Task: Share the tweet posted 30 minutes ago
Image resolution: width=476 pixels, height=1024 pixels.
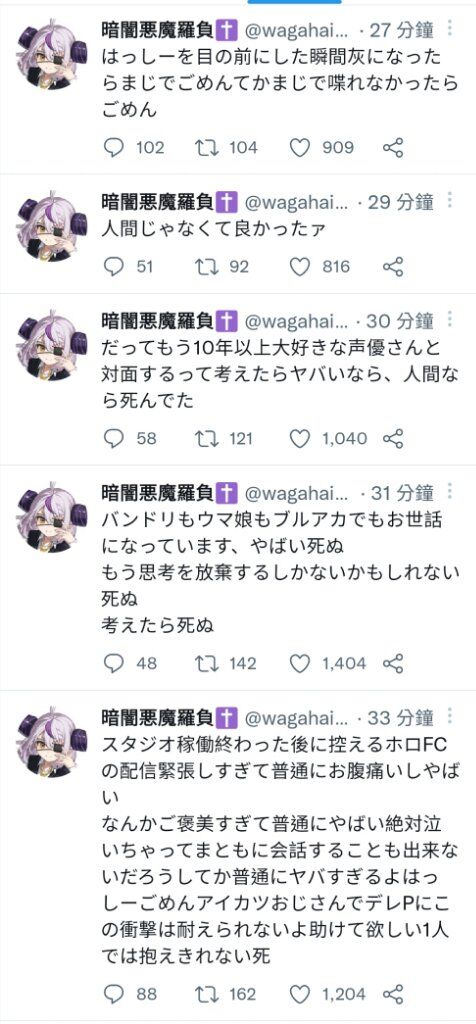Action: tap(393, 438)
